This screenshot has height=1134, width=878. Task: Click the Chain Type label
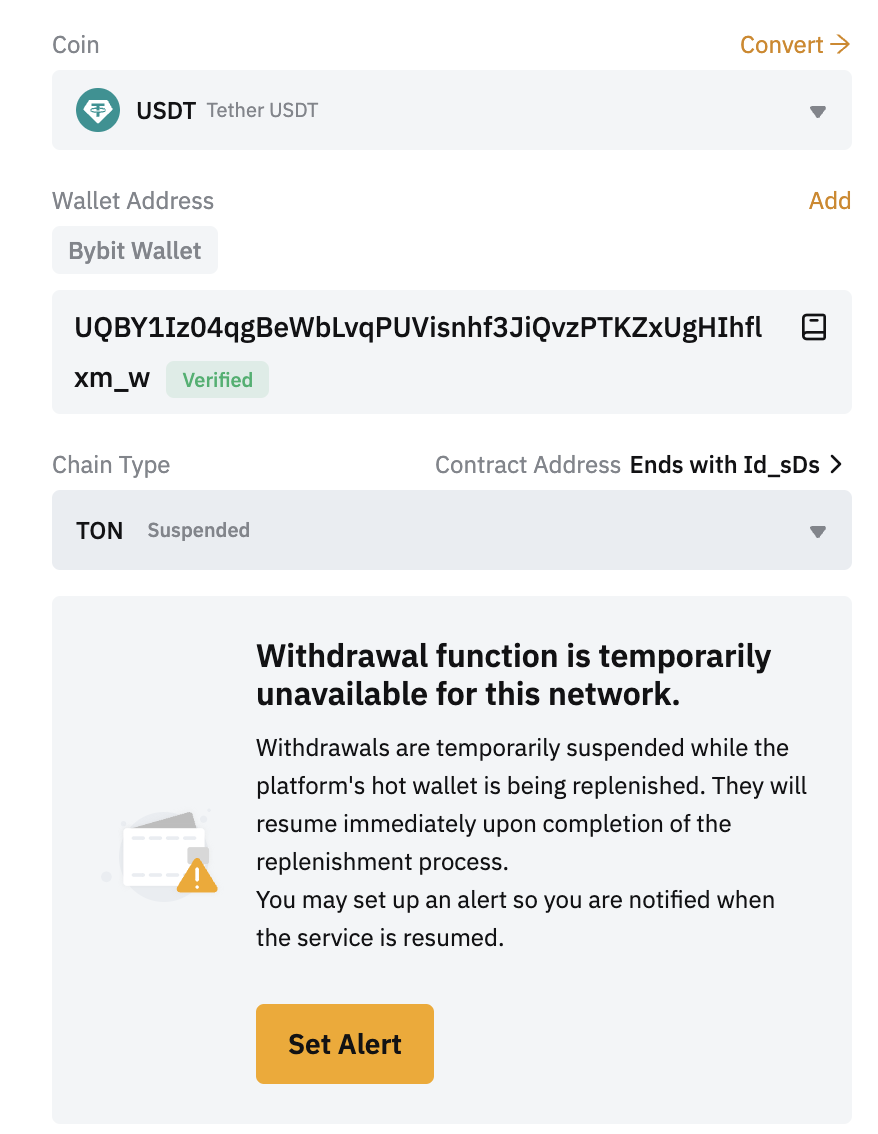tap(111, 465)
